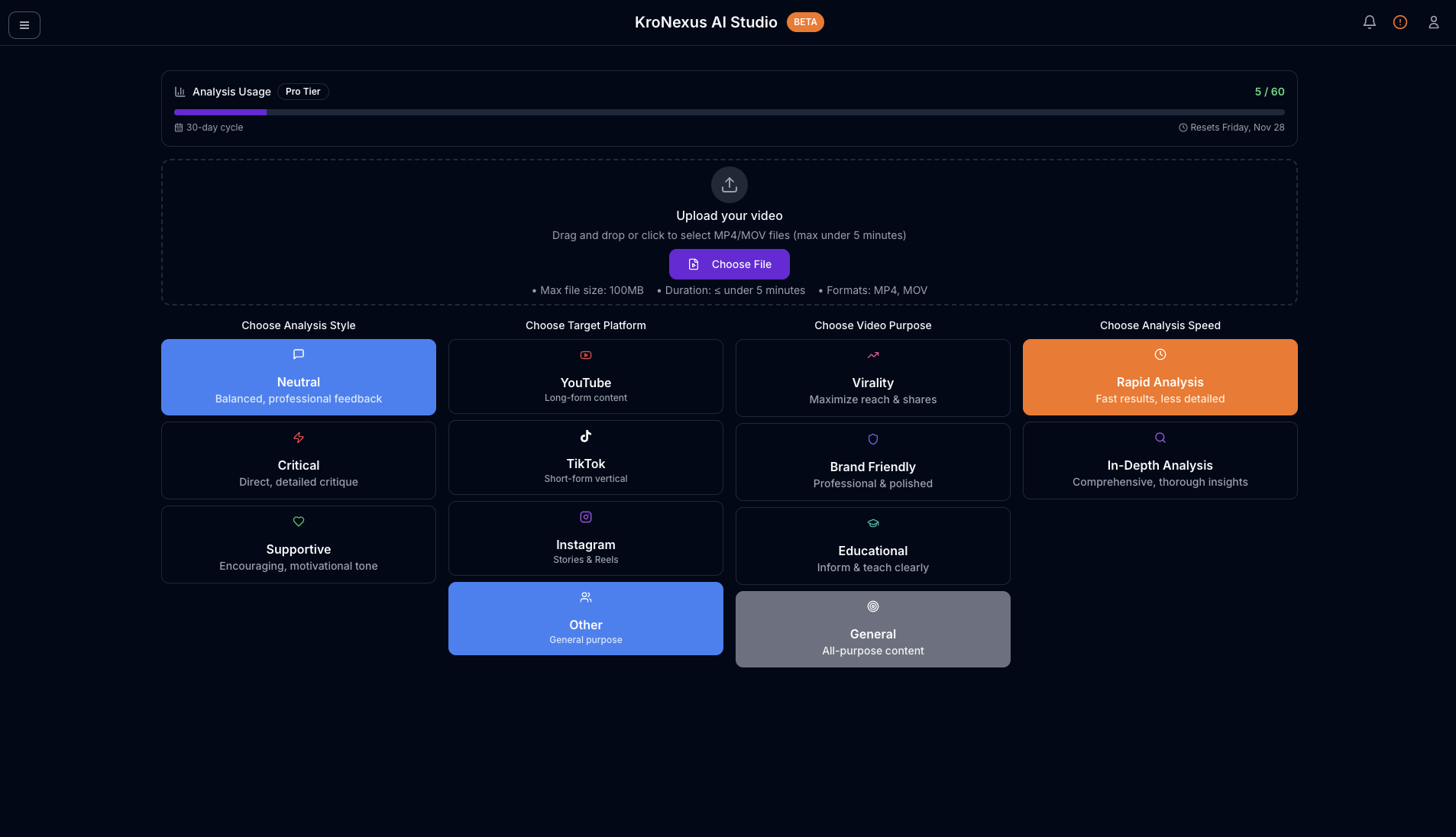The image size is (1456, 837).
Task: Click the Pro Tier badge
Action: [303, 91]
